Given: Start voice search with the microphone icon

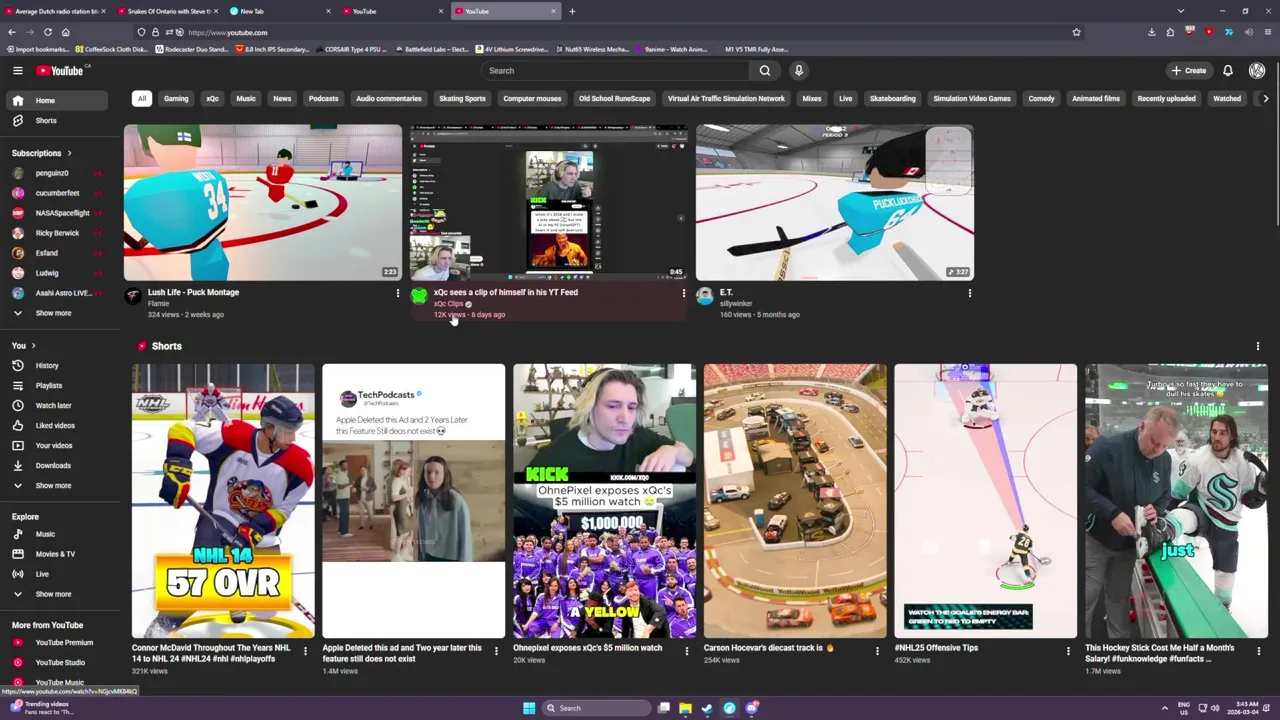Looking at the screenshot, I should (x=798, y=70).
